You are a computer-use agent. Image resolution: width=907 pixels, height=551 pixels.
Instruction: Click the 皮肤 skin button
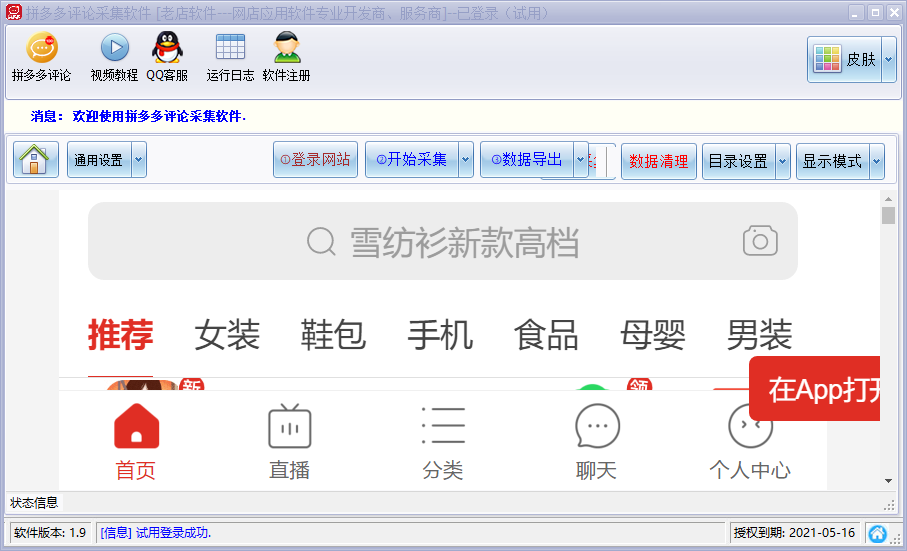point(845,60)
